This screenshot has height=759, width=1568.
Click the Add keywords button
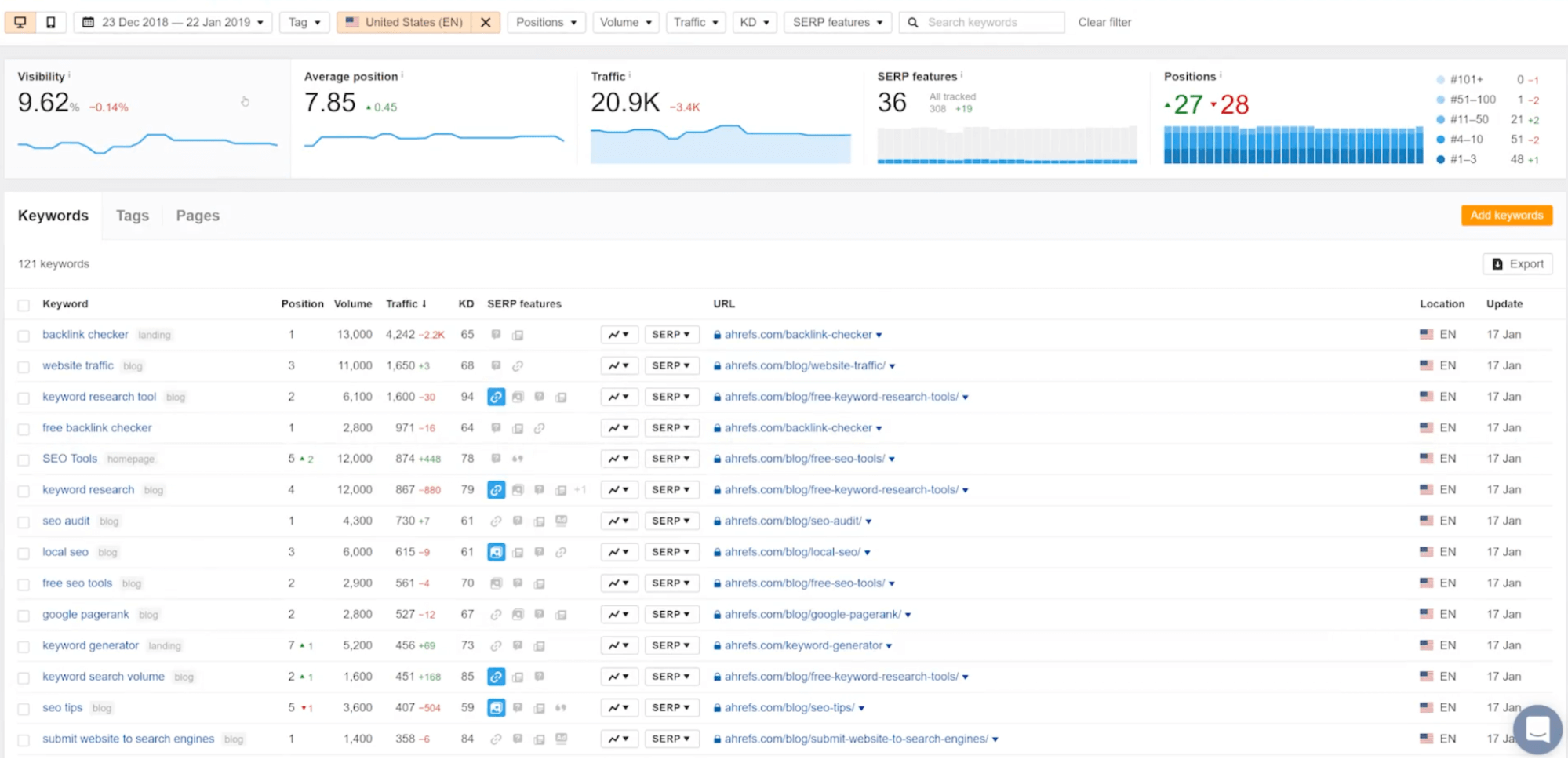tap(1506, 215)
